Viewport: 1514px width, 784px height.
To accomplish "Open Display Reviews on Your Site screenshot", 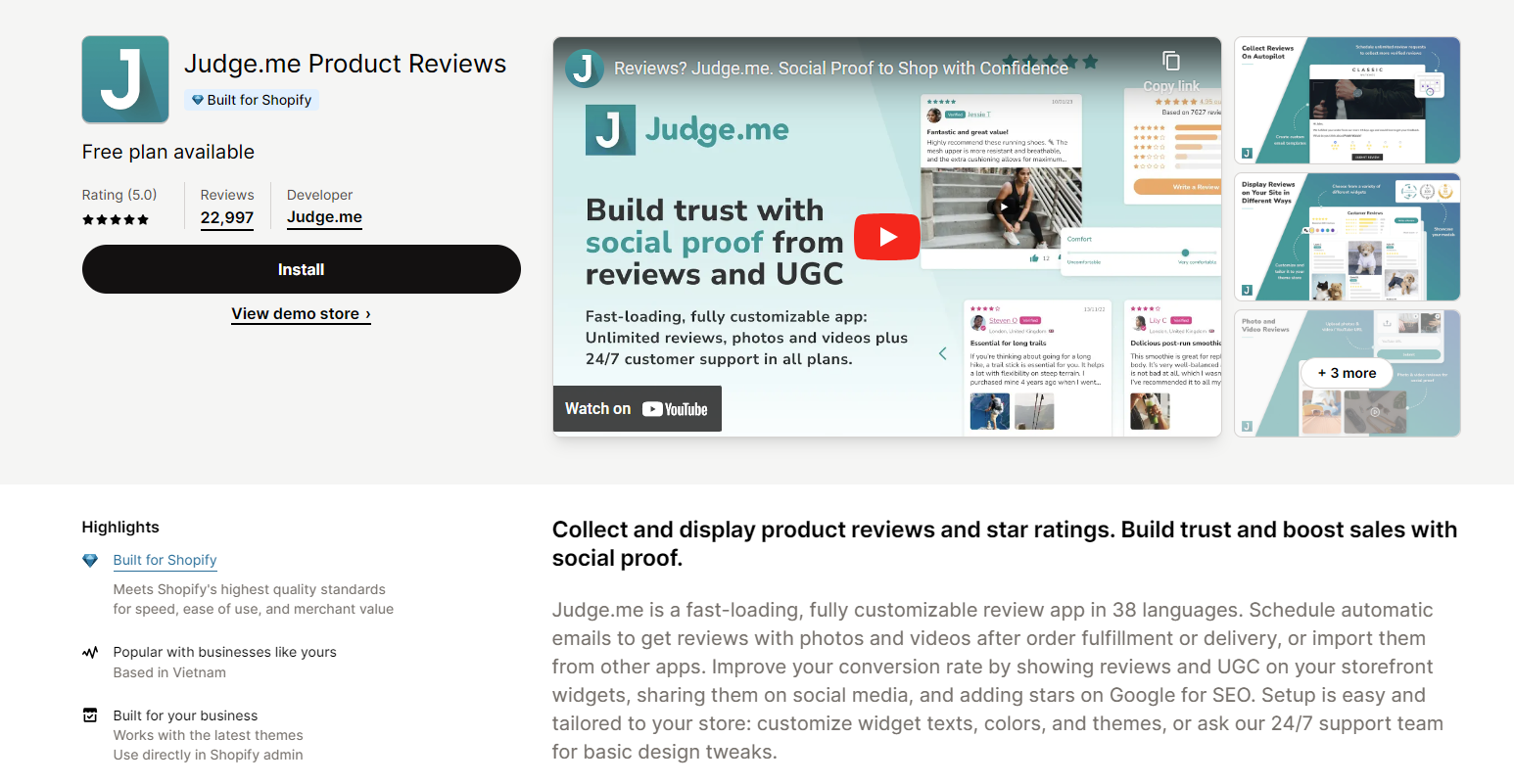I will (1347, 237).
